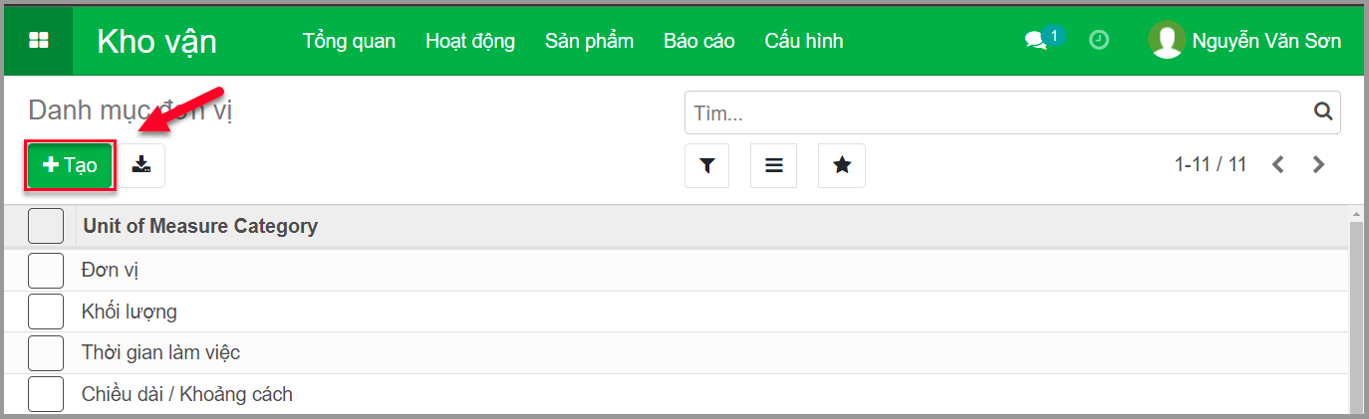The width and height of the screenshot is (1369, 419).
Task: Open the Group By dropdown
Action: tap(774, 166)
